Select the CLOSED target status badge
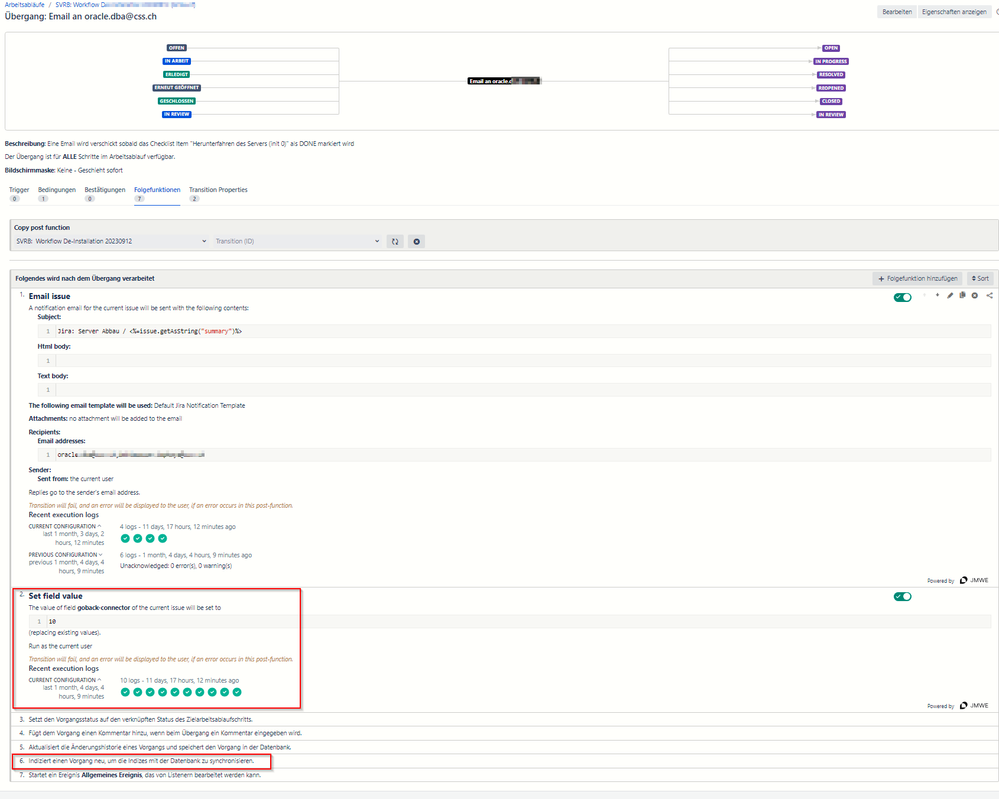The width and height of the screenshot is (999, 799). tap(831, 101)
